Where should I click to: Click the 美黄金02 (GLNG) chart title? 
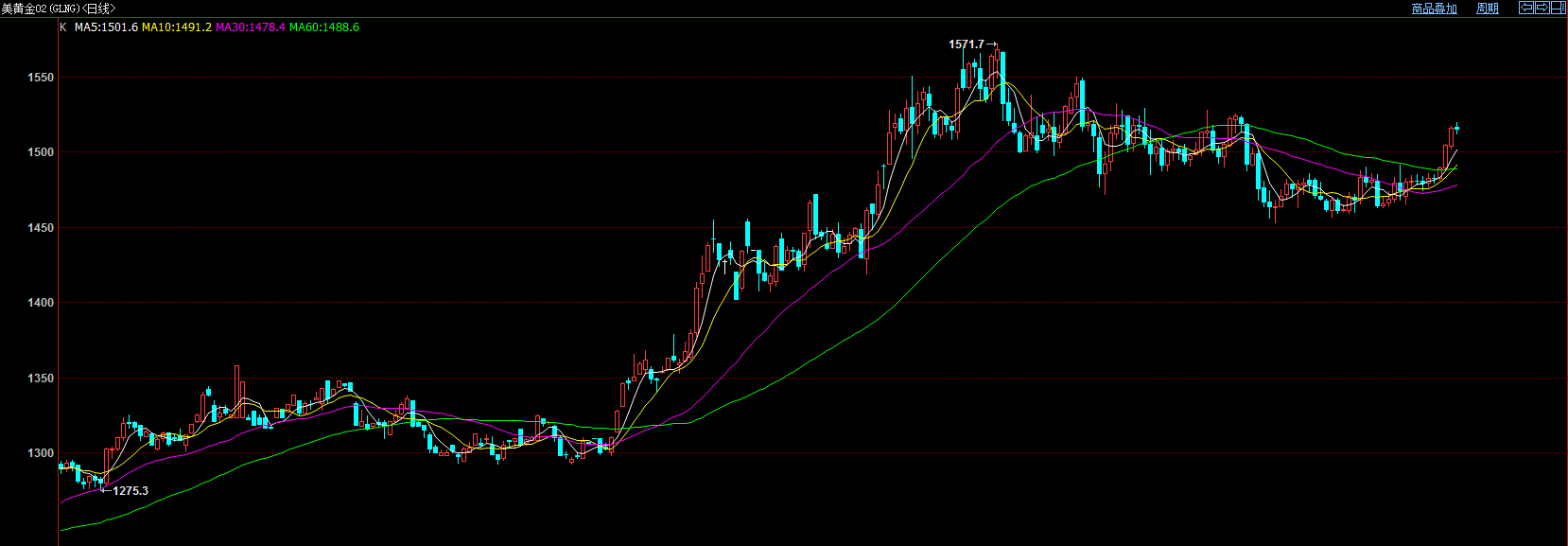[57, 9]
